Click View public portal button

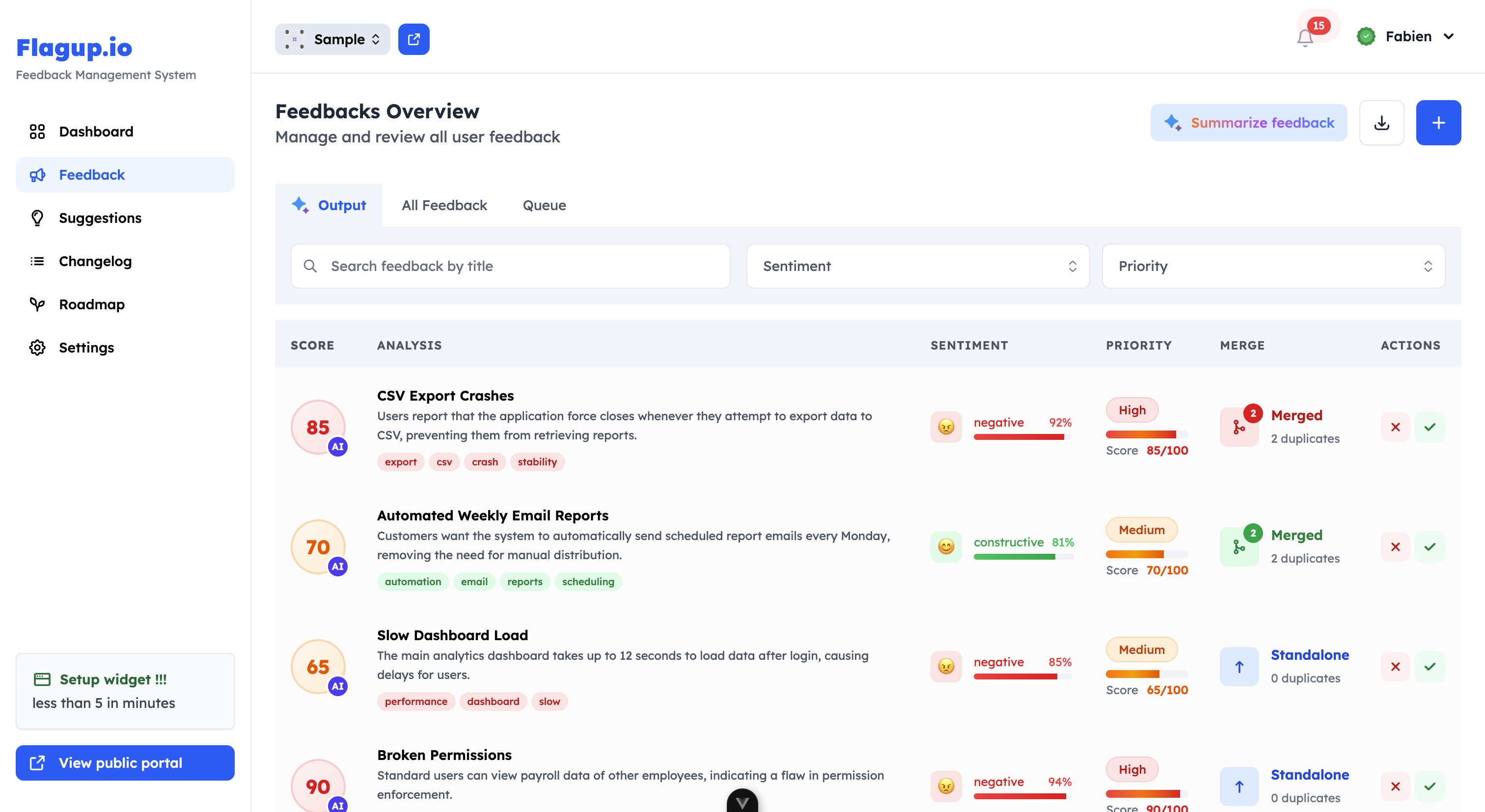[x=125, y=762]
